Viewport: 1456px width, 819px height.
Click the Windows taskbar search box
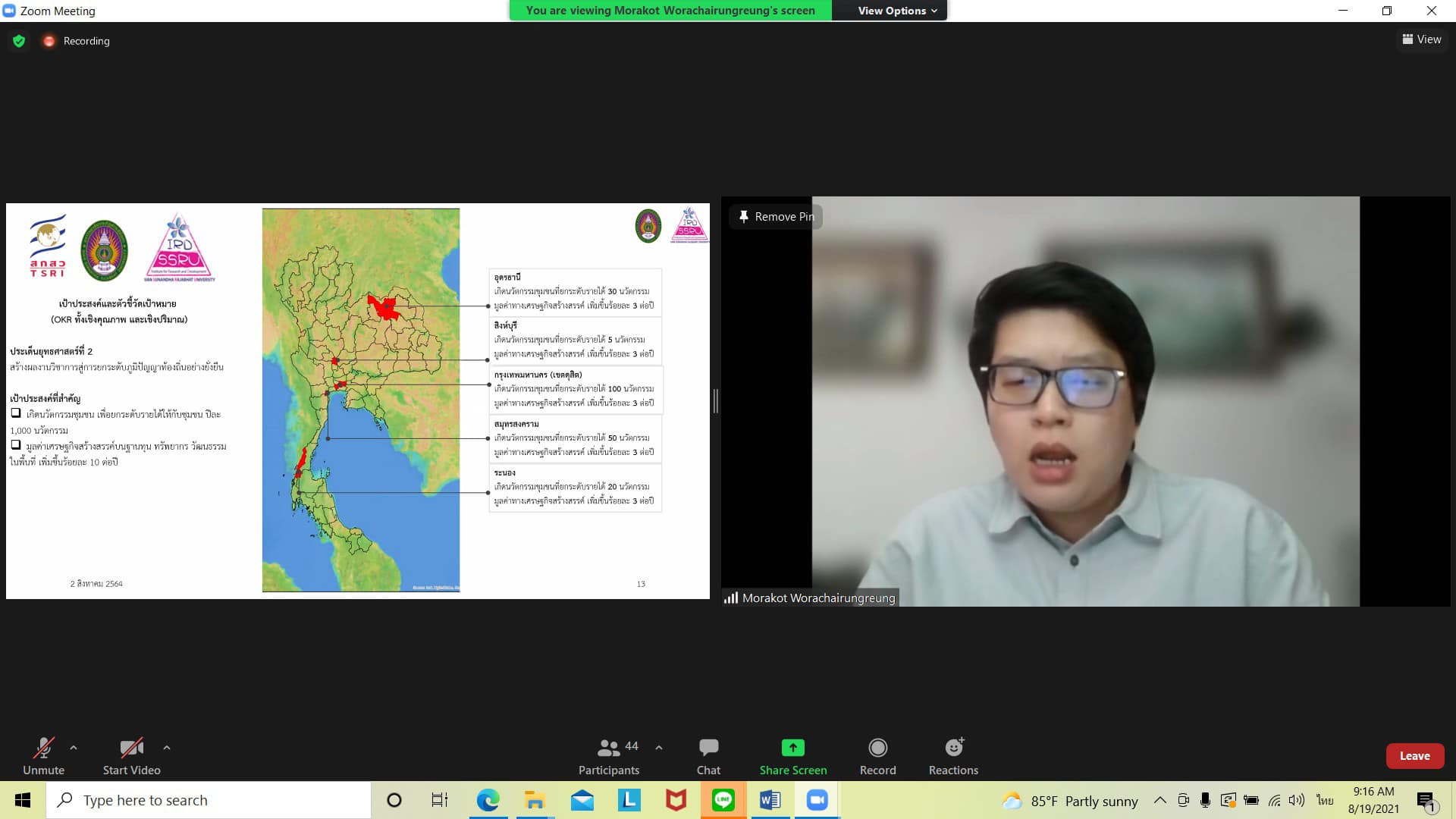click(209, 800)
